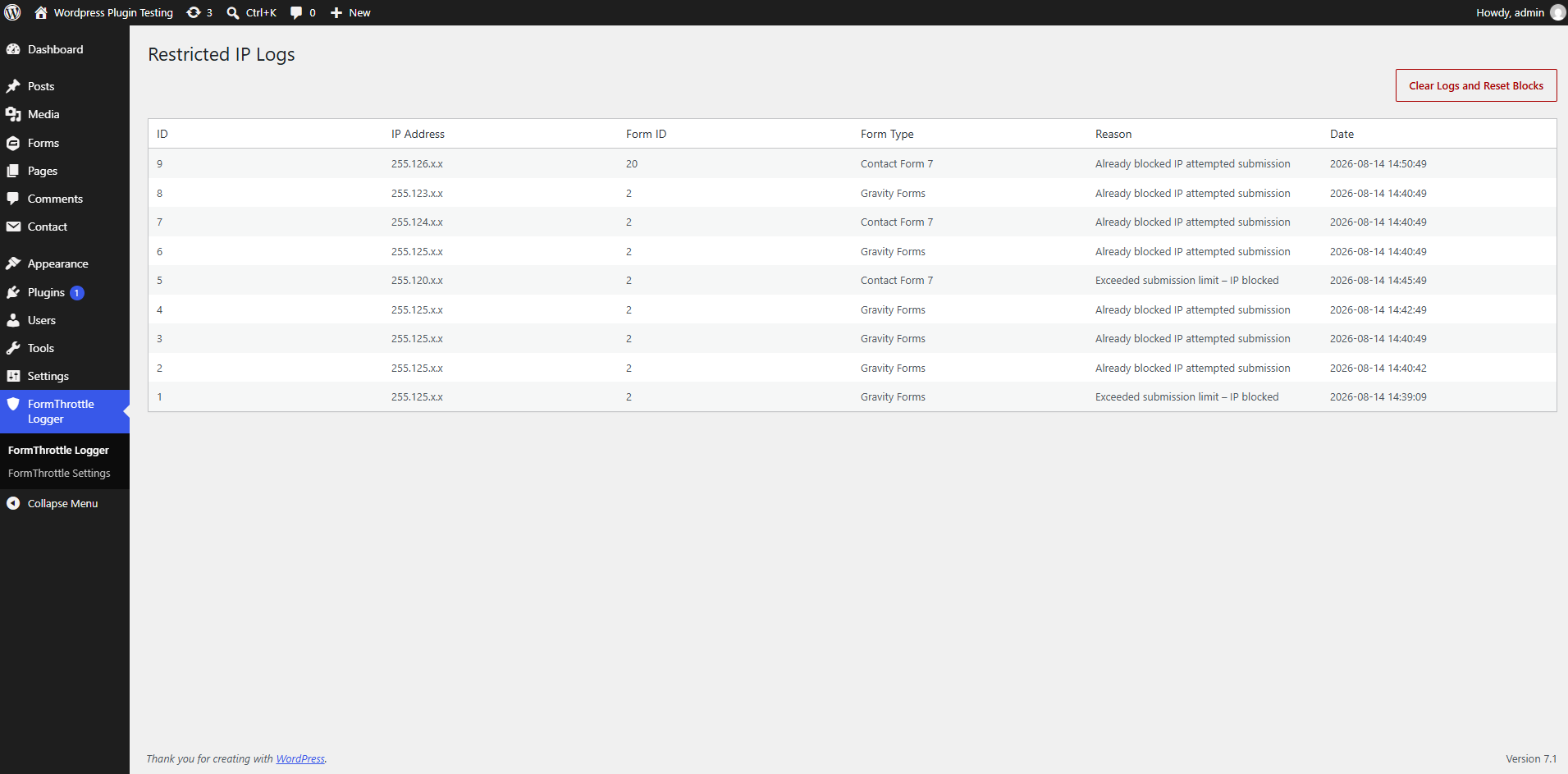This screenshot has height=774, width=1568.
Task: Click Clear Logs and Reset Blocks button
Action: (1476, 85)
